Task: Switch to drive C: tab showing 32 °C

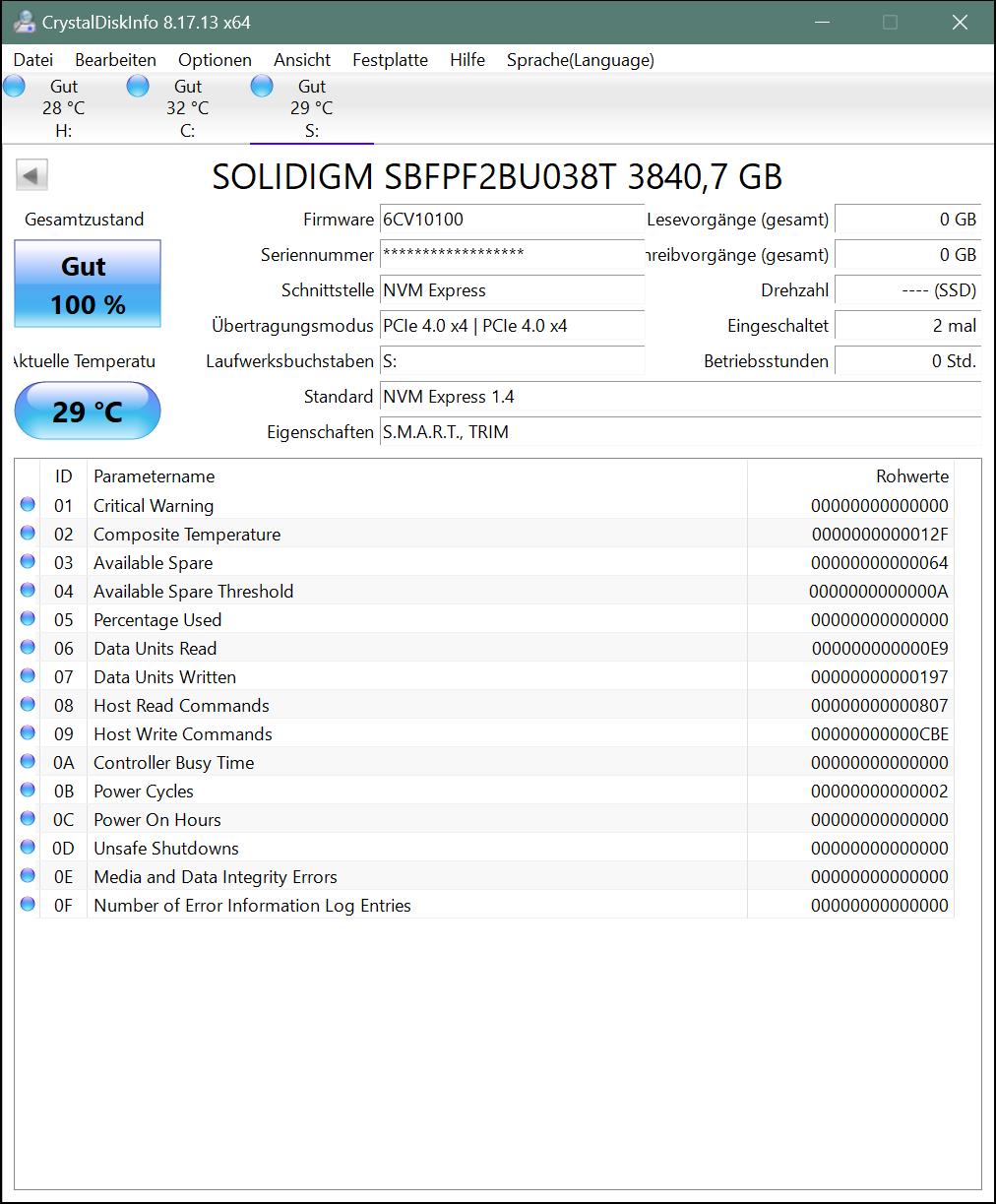Action: tap(187, 108)
